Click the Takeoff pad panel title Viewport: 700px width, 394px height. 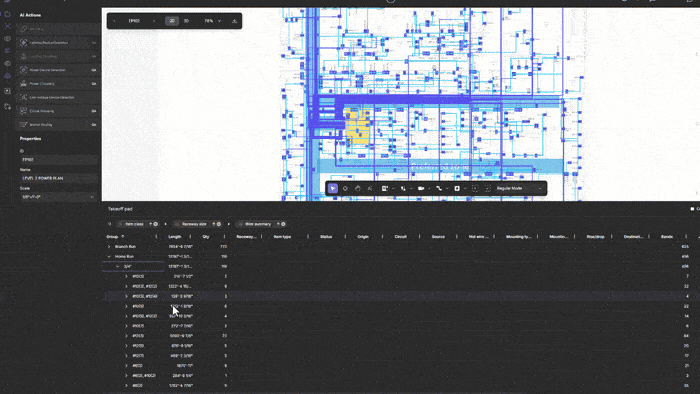point(120,209)
